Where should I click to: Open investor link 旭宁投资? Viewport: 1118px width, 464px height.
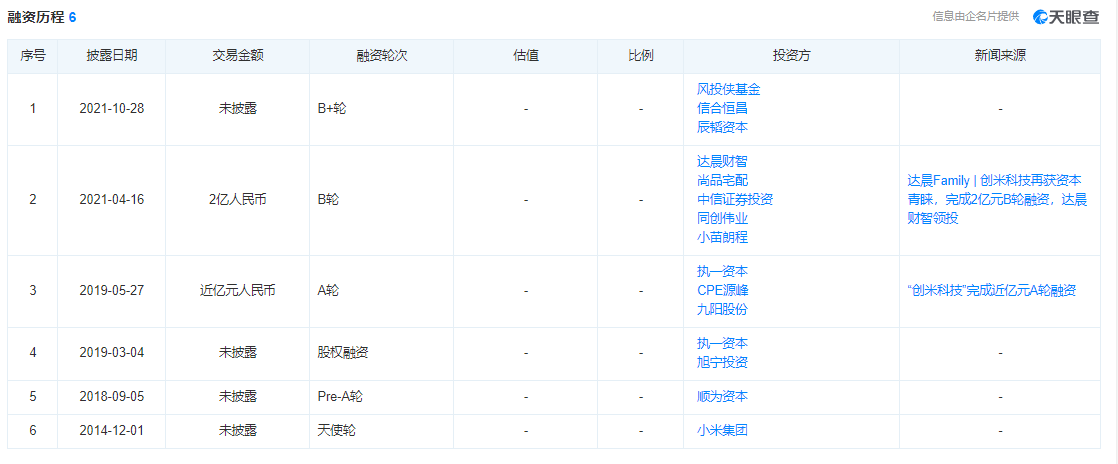722,362
